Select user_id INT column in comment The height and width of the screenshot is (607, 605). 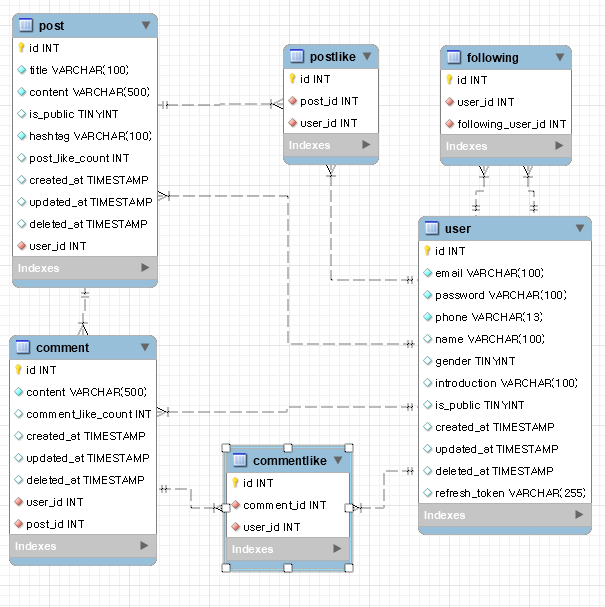pyautogui.click(x=83, y=502)
